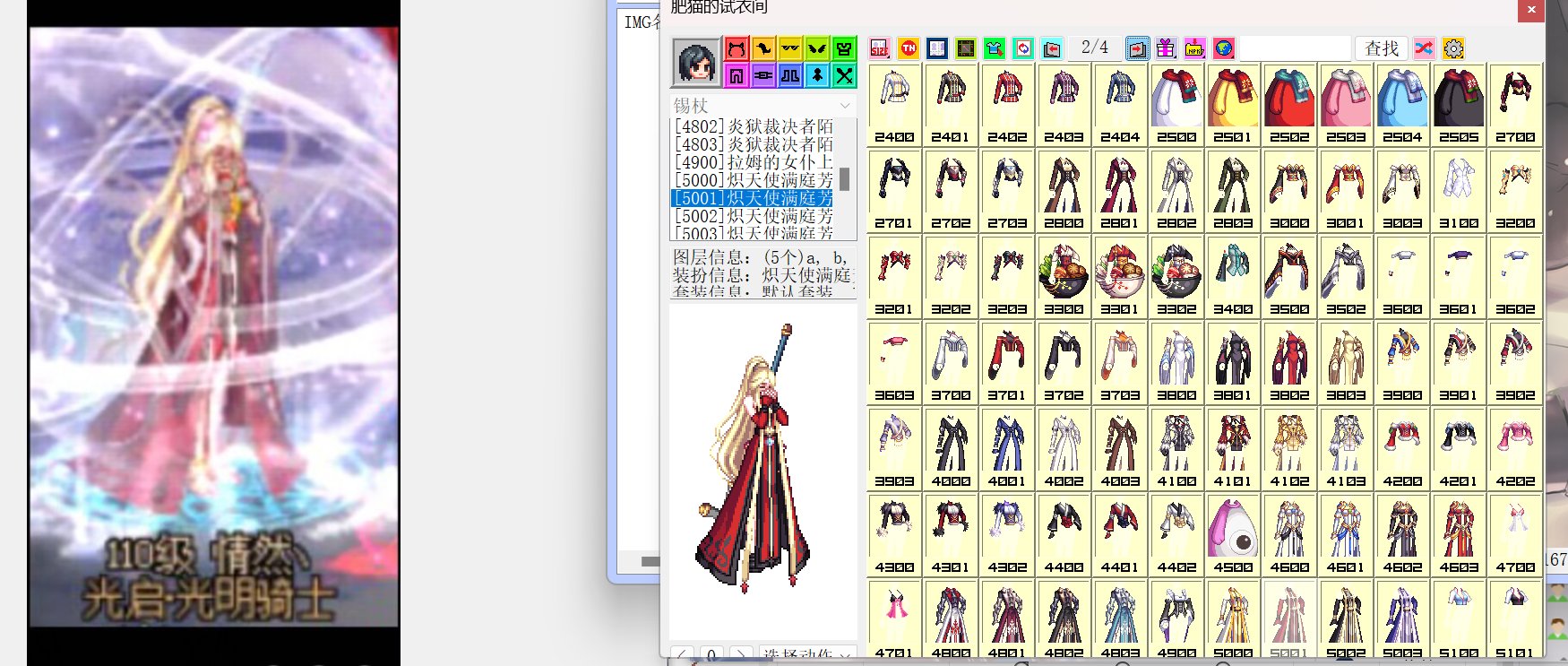1568x666 pixels.
Task: Expand the 锡杖 weapon type dropdown
Action: point(762,105)
